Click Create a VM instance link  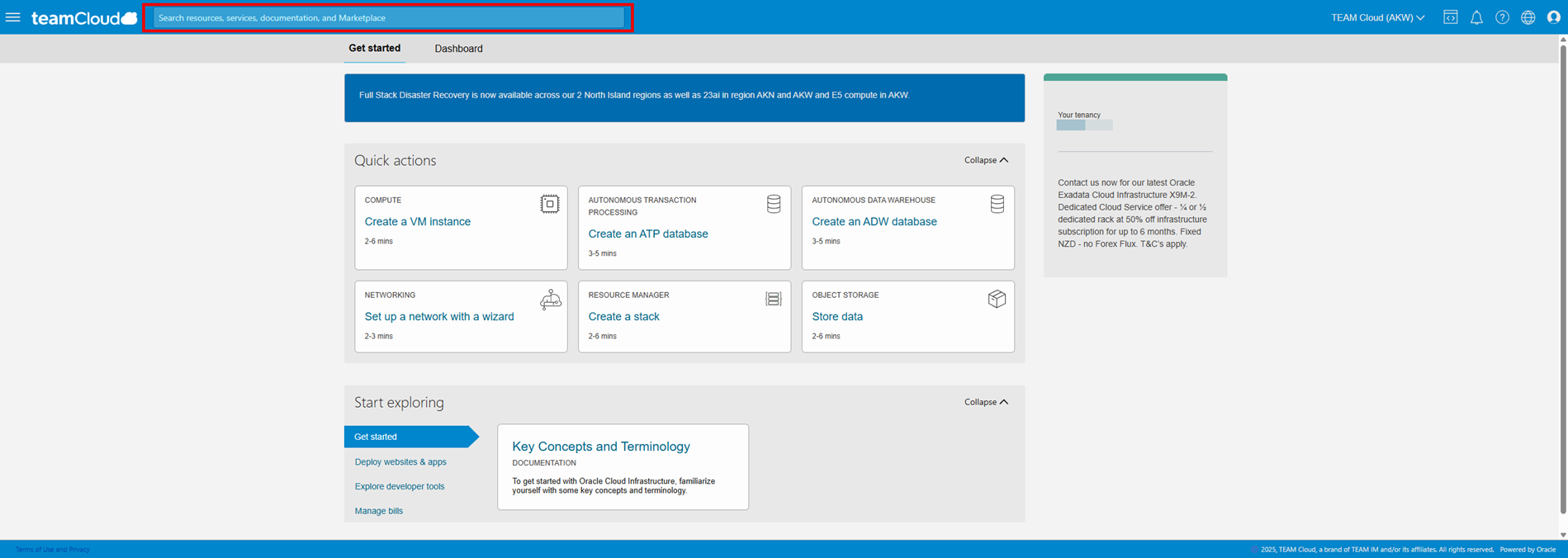click(418, 221)
